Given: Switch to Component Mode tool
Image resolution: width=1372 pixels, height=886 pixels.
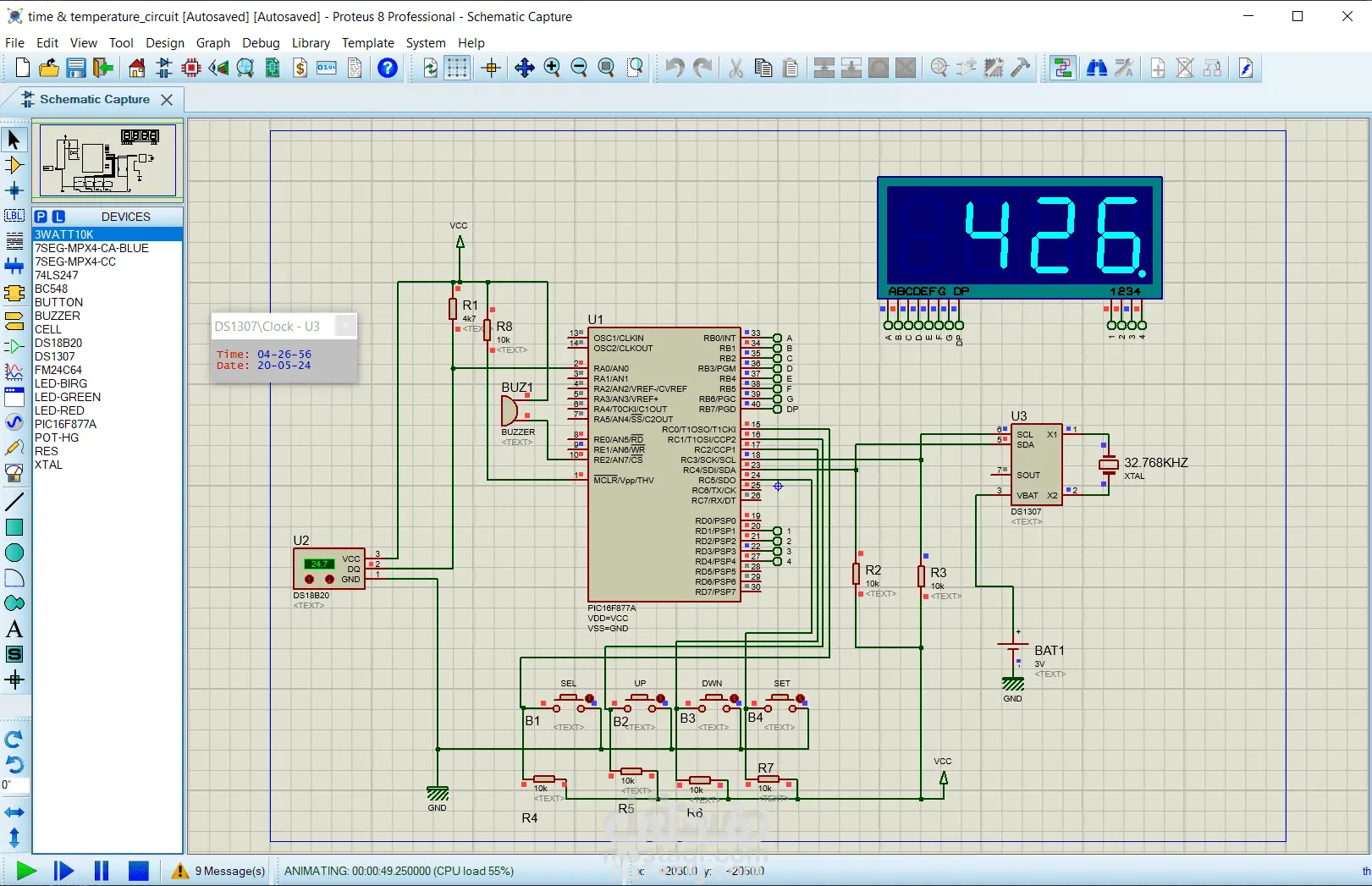Looking at the screenshot, I should click(14, 165).
